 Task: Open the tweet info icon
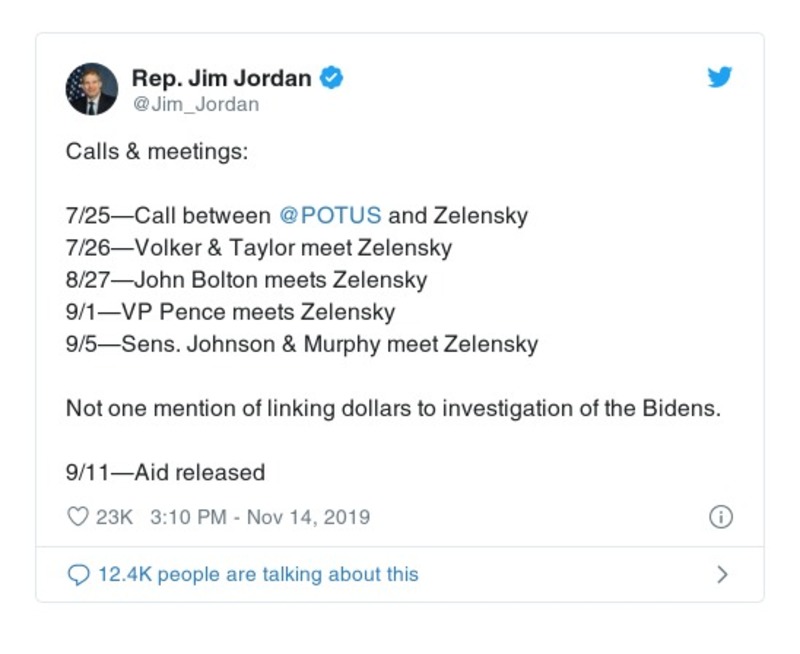click(720, 517)
